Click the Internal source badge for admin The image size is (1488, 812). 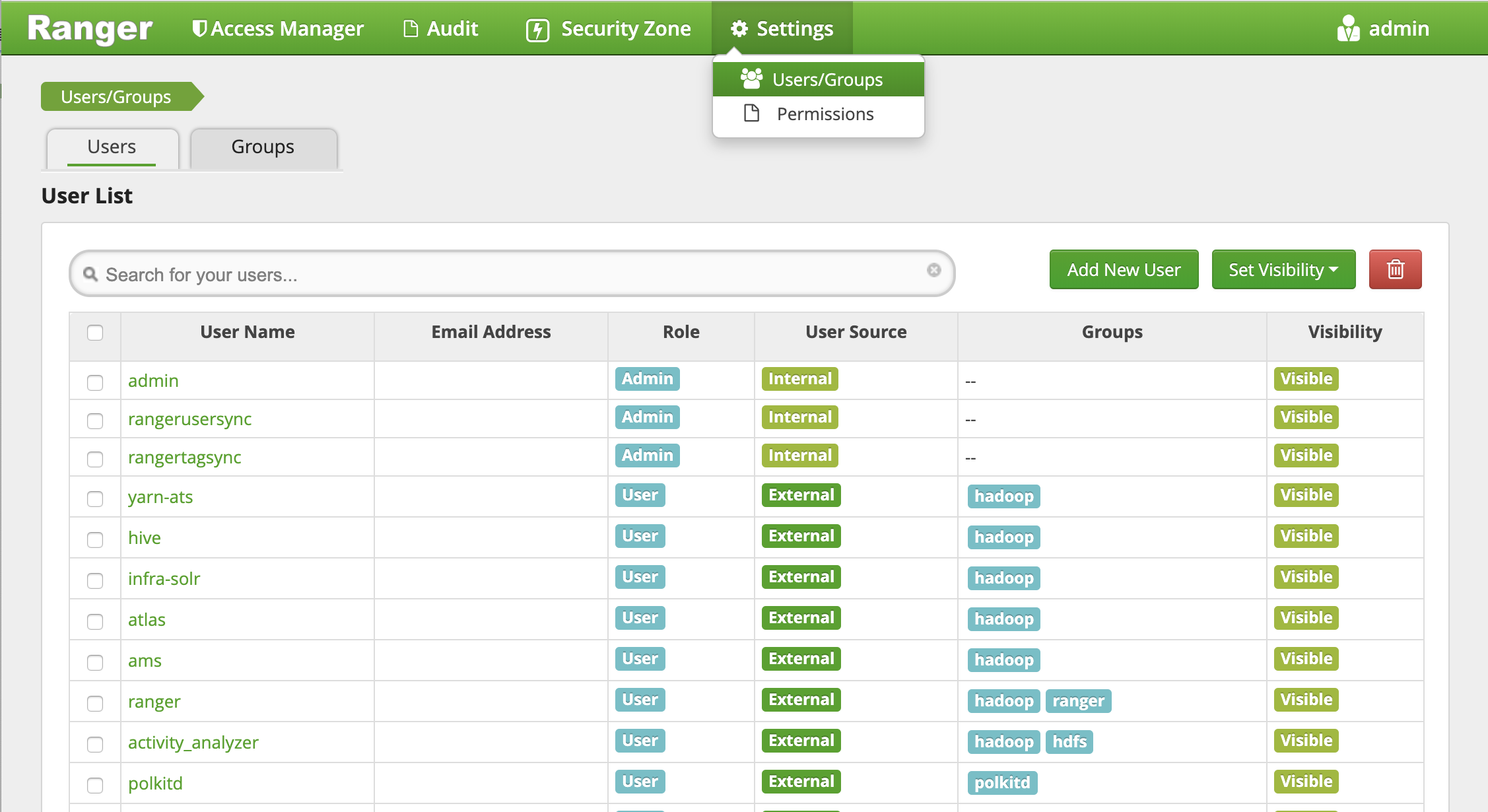click(800, 379)
